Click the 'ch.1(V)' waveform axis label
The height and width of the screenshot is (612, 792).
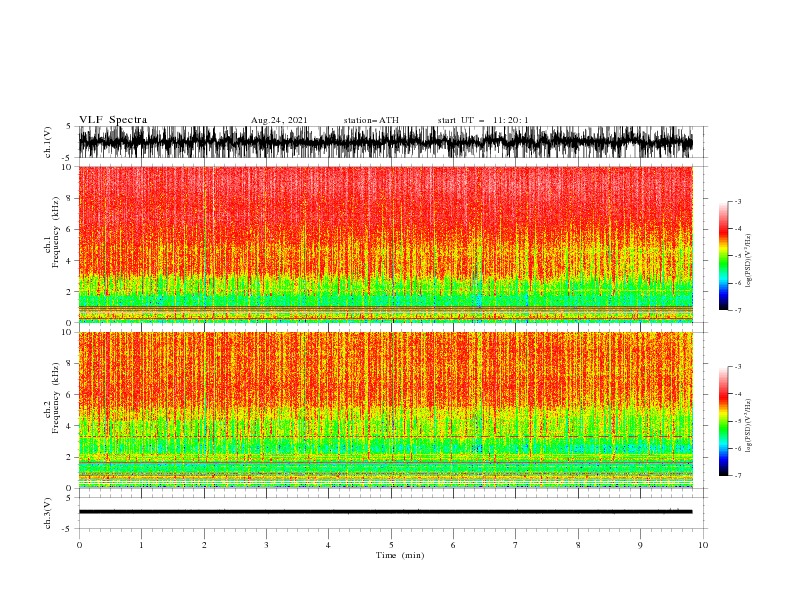click(48, 142)
